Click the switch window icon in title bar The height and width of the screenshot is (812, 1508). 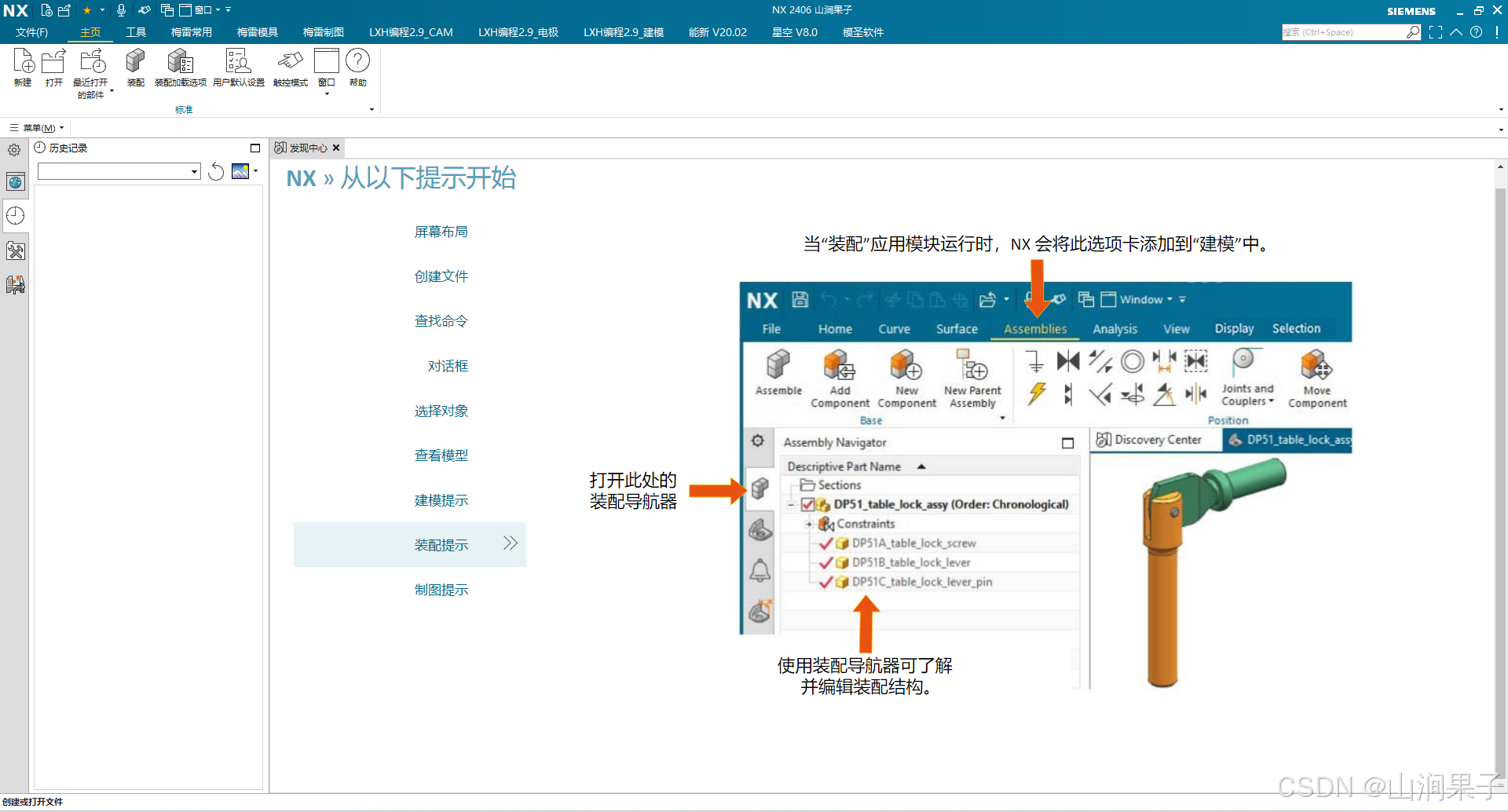[x=167, y=10]
